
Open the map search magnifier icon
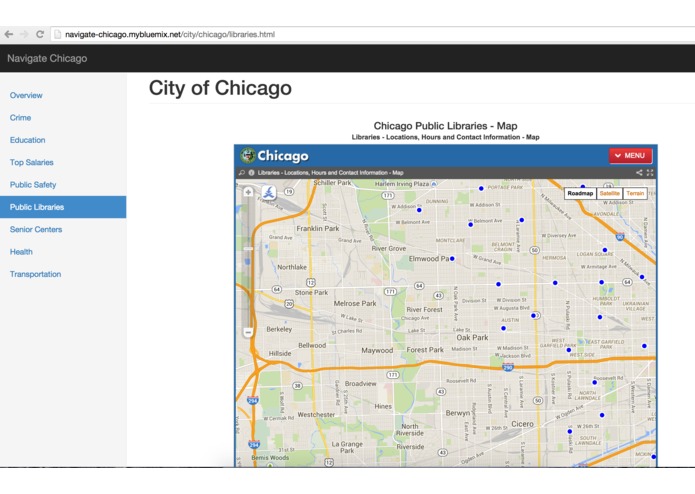point(242,173)
